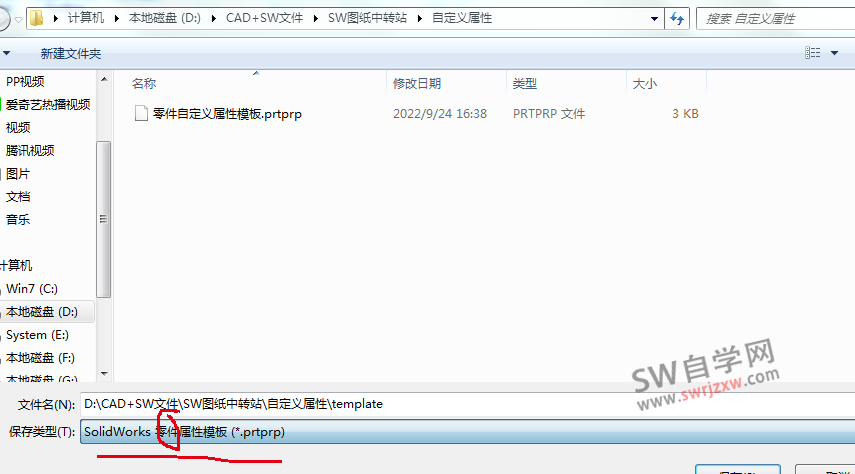
Task: Click 本地磁盘 (D:) in the breadcrumb
Action: (165, 18)
